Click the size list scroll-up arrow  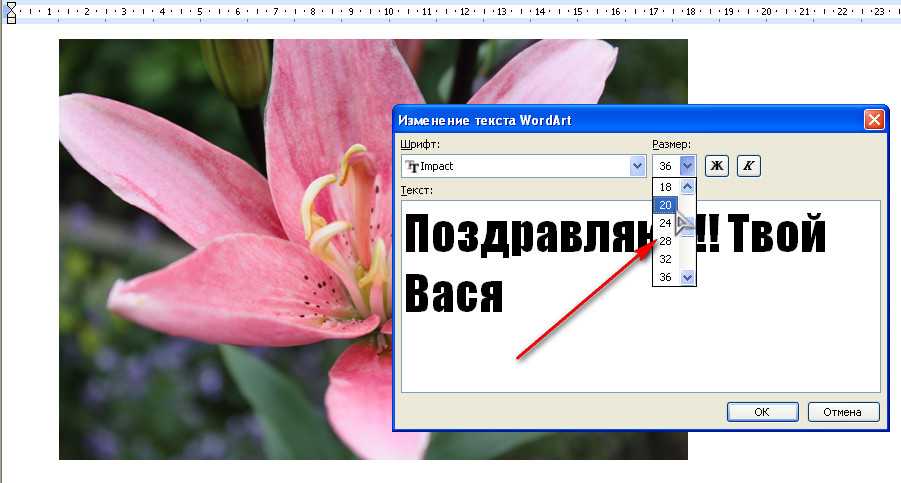(x=687, y=186)
